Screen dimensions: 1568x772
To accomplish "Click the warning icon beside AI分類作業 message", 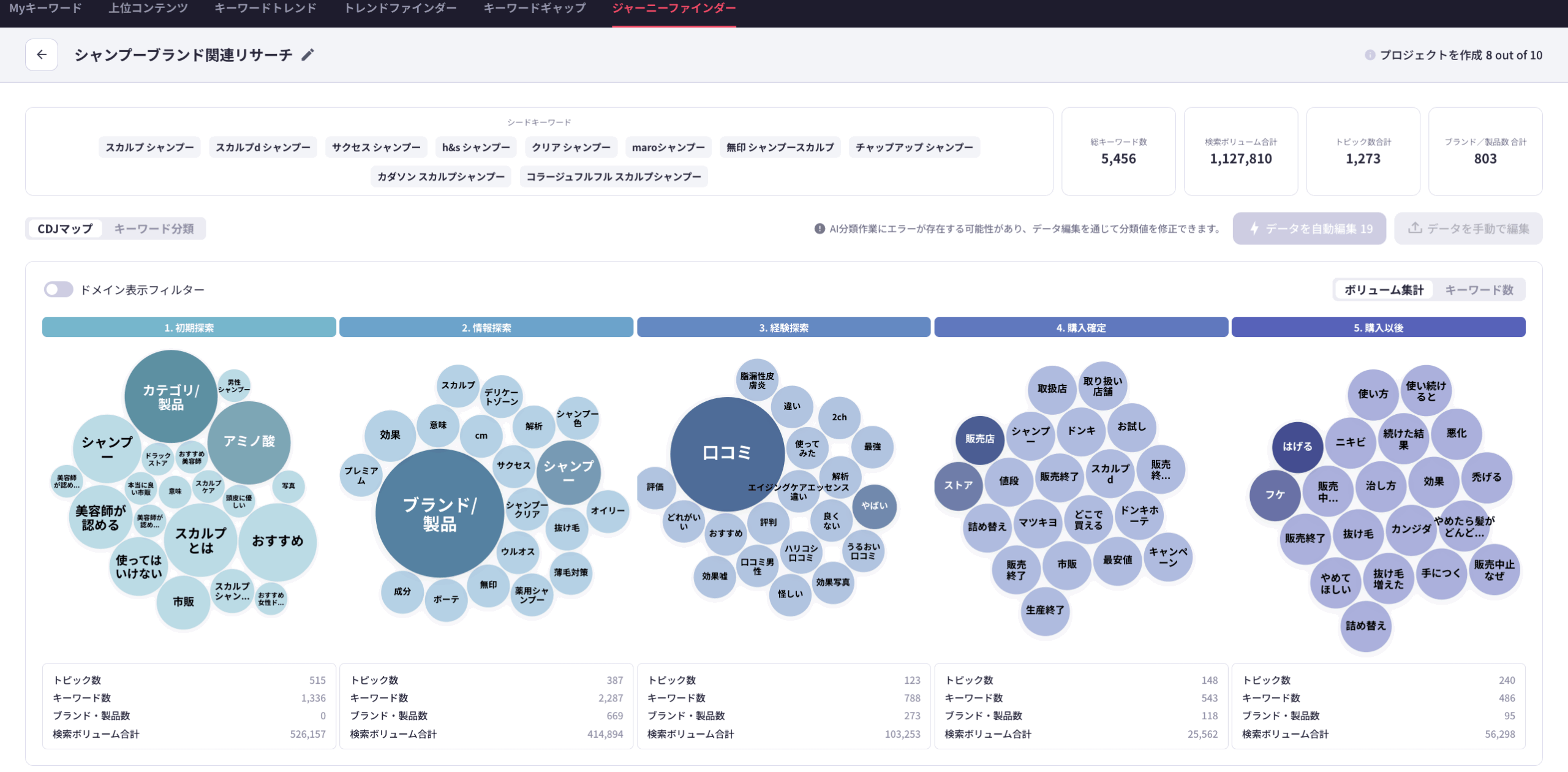I will 819,229.
